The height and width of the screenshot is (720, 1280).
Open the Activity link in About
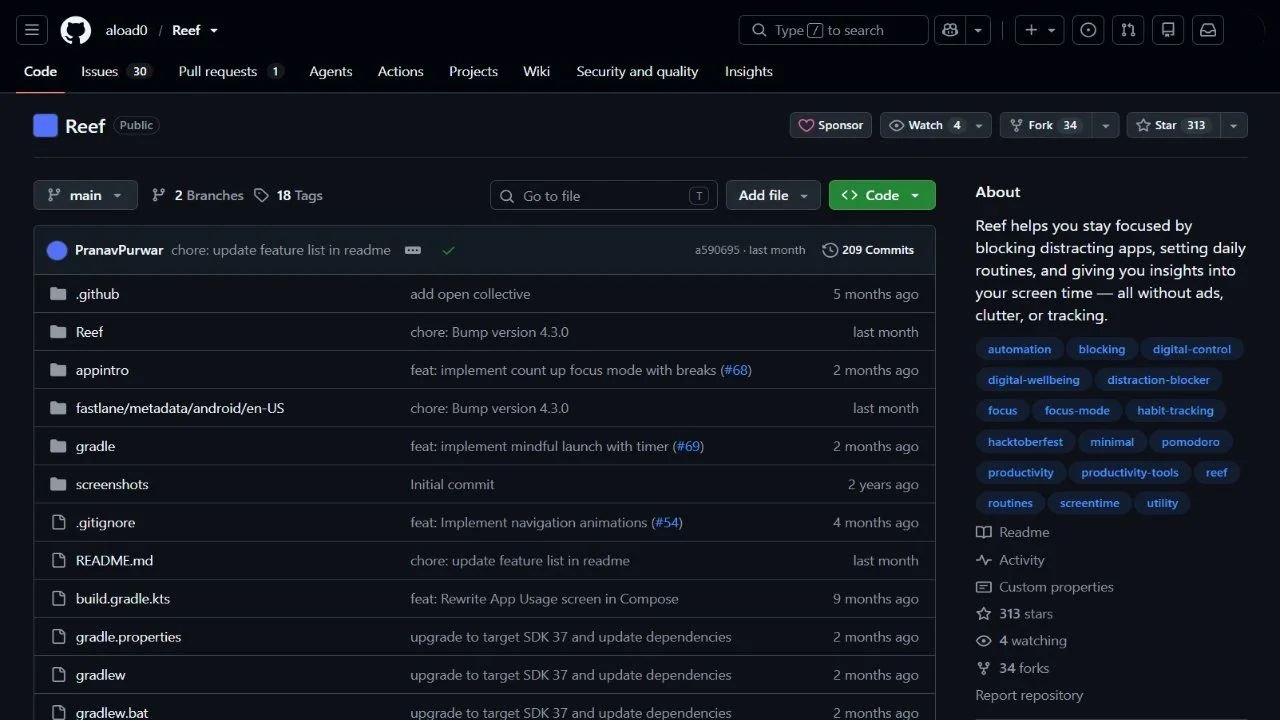[x=1010, y=560]
